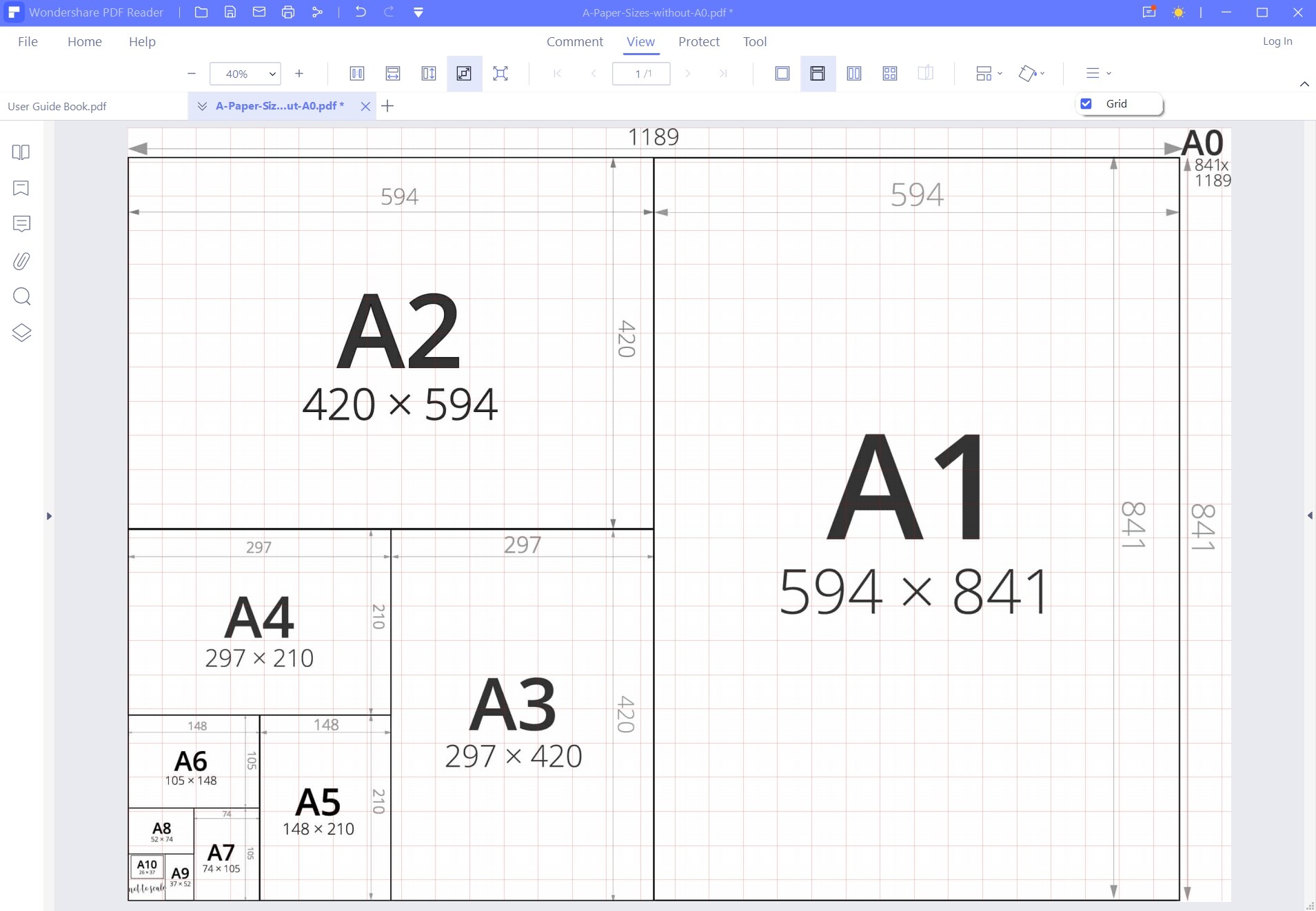Expand the left side panel arrow

(x=49, y=516)
